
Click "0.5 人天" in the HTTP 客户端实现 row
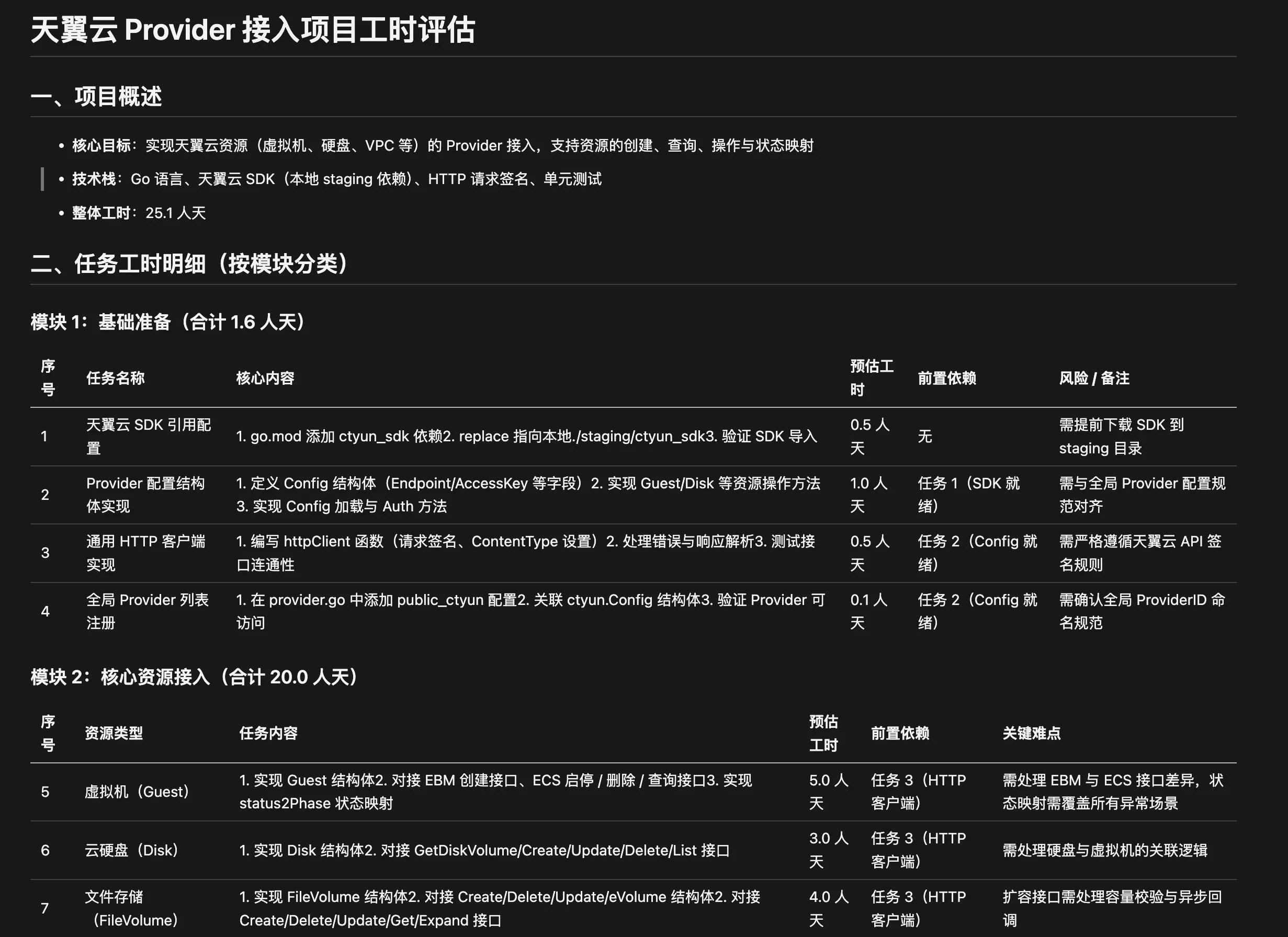coord(869,553)
